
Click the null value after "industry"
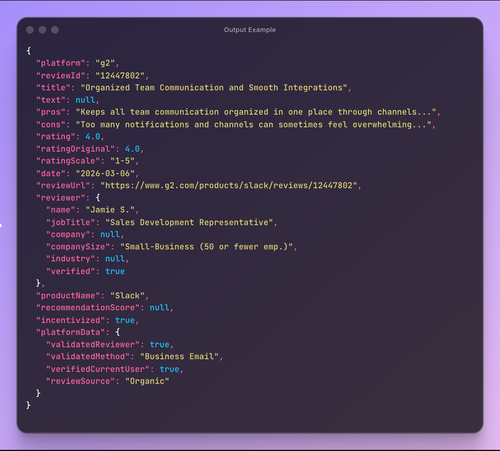[x=115, y=259]
